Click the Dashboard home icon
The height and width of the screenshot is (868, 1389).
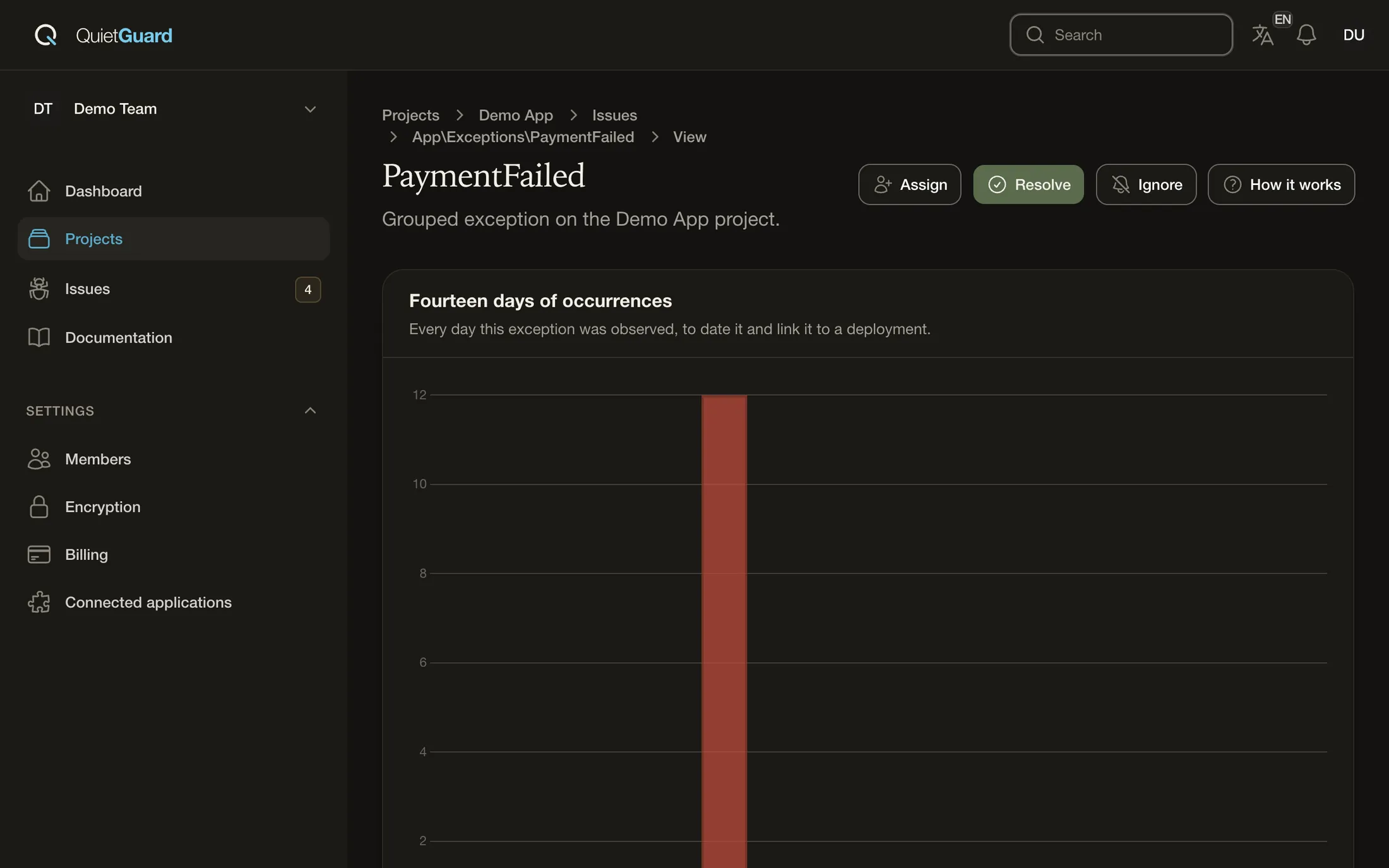pos(39,191)
